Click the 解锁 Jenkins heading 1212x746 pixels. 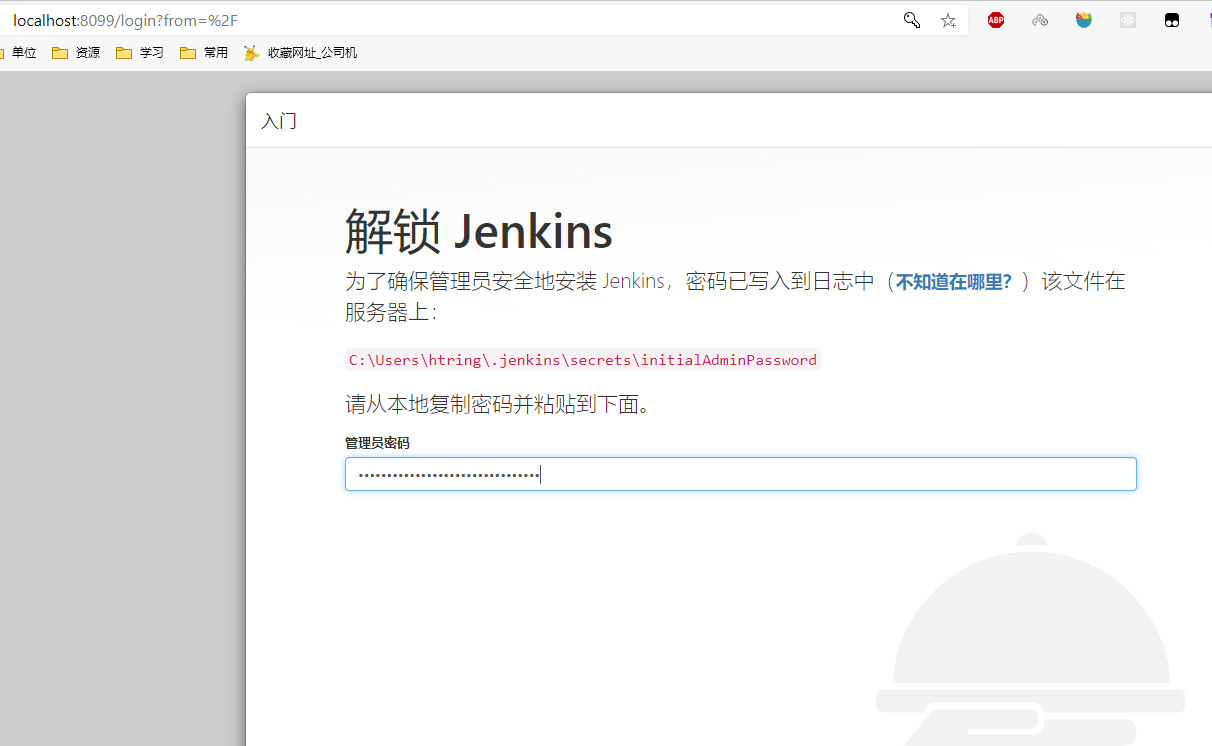(x=479, y=231)
